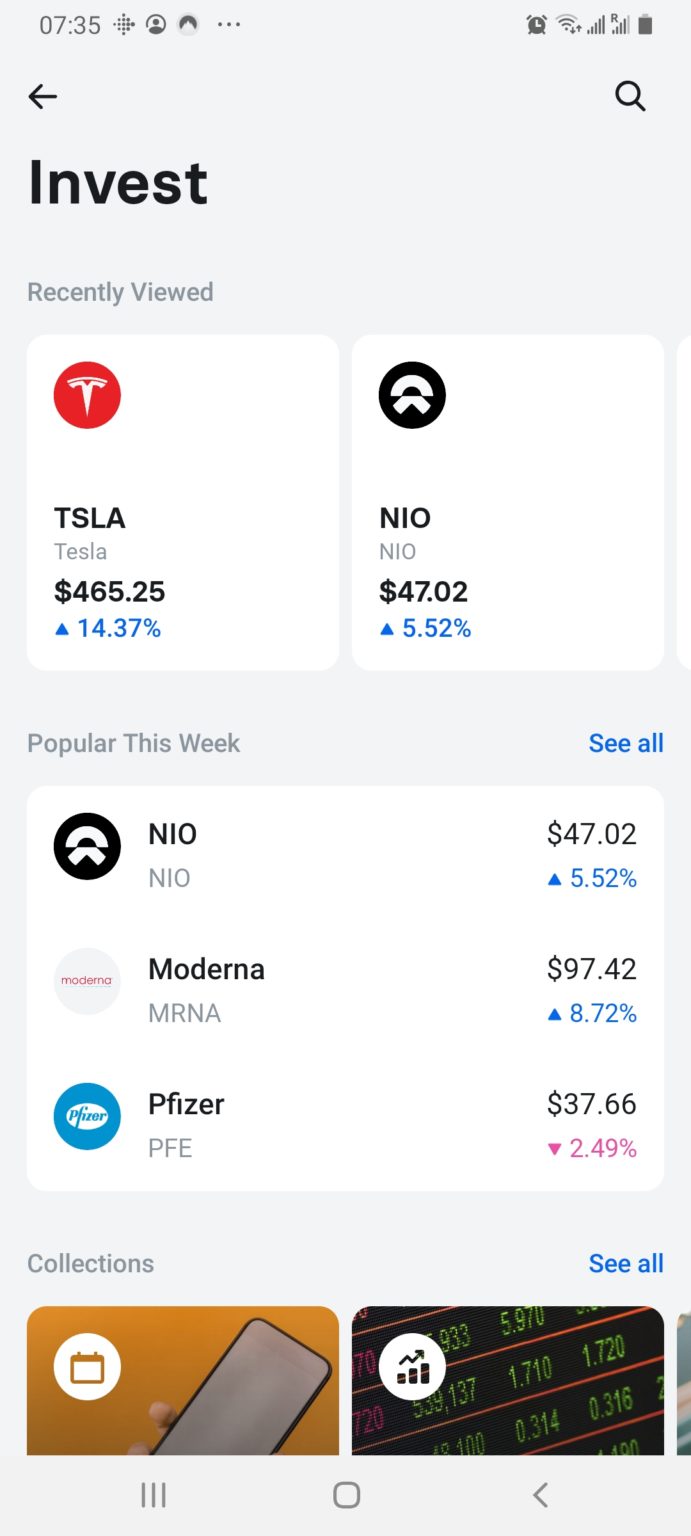The width and height of the screenshot is (691, 1536).
Task: Click the Pfizer logo icon
Action: pyautogui.click(x=87, y=1116)
